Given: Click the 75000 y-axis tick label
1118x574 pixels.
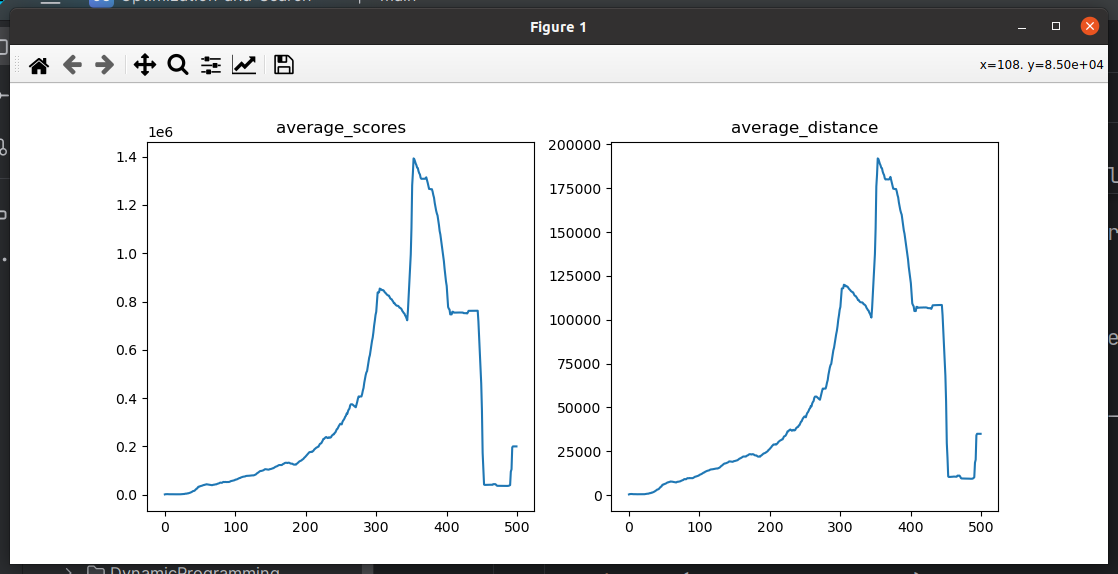Looking at the screenshot, I should coord(580,364).
